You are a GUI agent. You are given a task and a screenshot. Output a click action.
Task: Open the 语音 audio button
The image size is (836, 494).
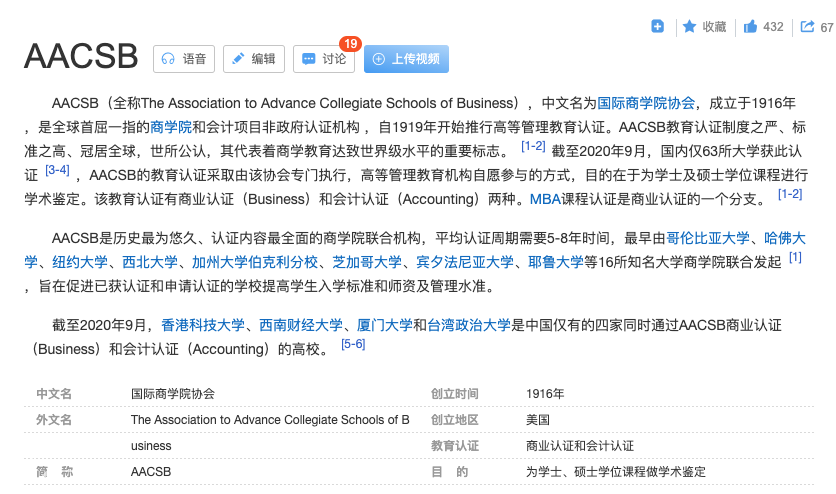[184, 59]
